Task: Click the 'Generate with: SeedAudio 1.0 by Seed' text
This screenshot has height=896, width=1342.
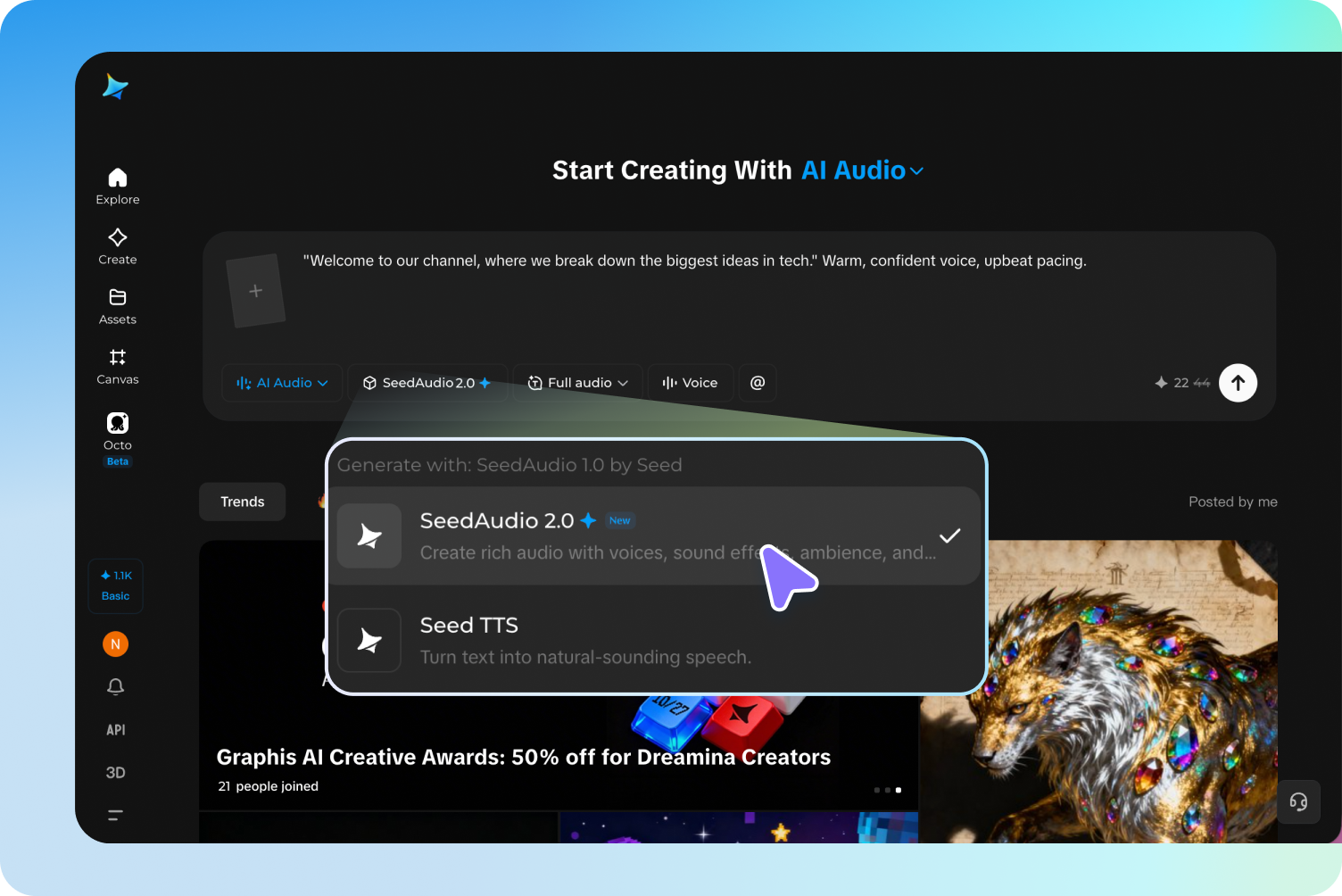Action: [x=509, y=465]
